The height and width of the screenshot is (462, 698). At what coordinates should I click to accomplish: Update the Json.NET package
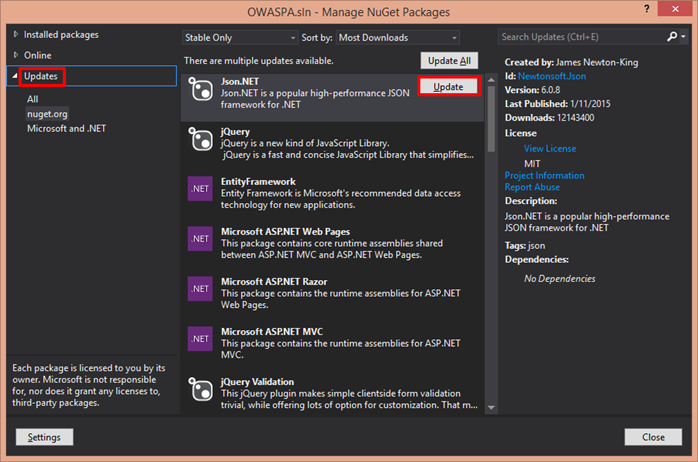coord(448,87)
